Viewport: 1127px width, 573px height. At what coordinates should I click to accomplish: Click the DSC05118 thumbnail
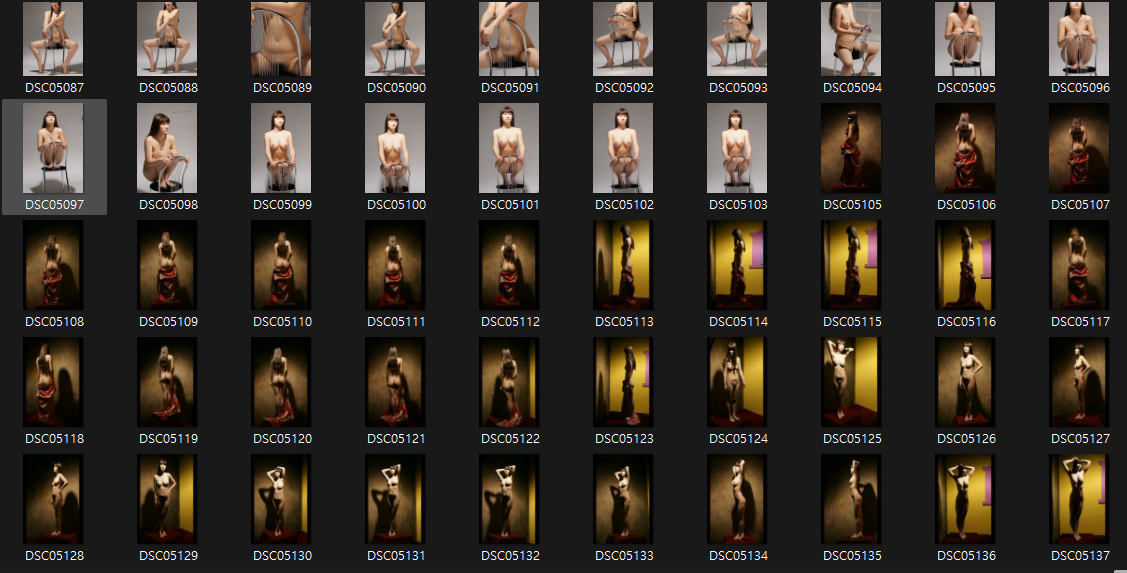point(54,382)
